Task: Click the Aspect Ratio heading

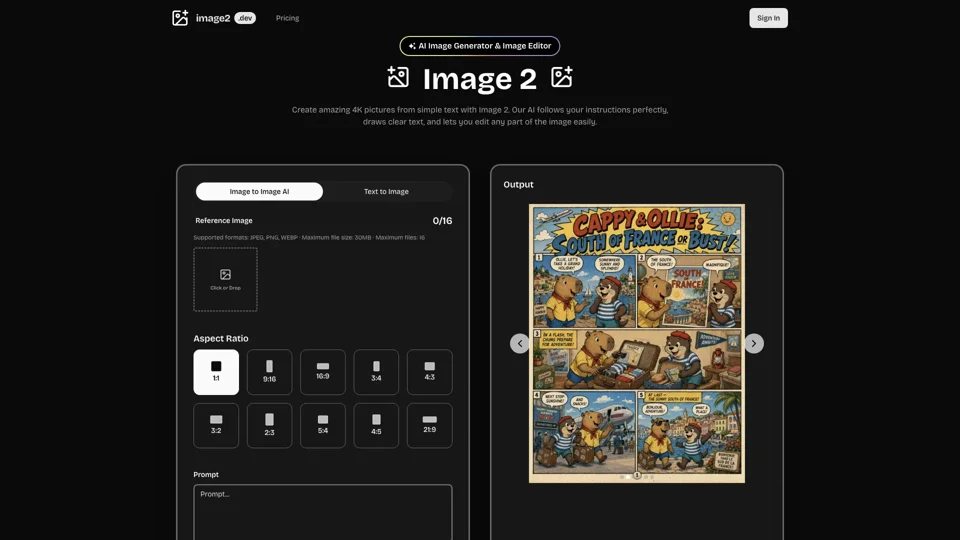Action: coord(221,339)
